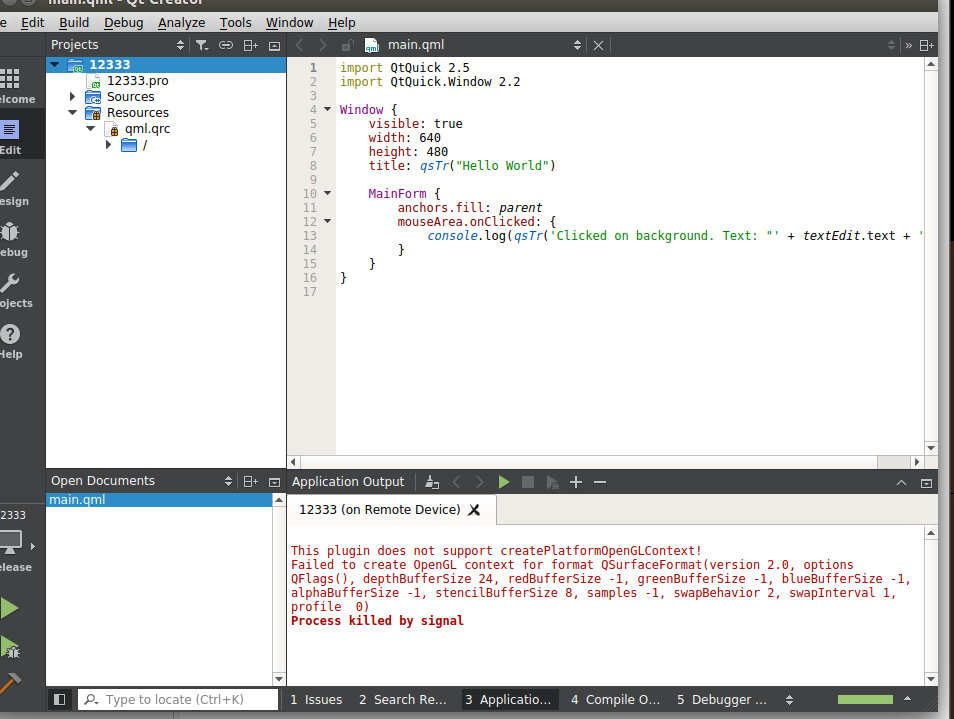Select main.qml in Open Documents

[159, 500]
